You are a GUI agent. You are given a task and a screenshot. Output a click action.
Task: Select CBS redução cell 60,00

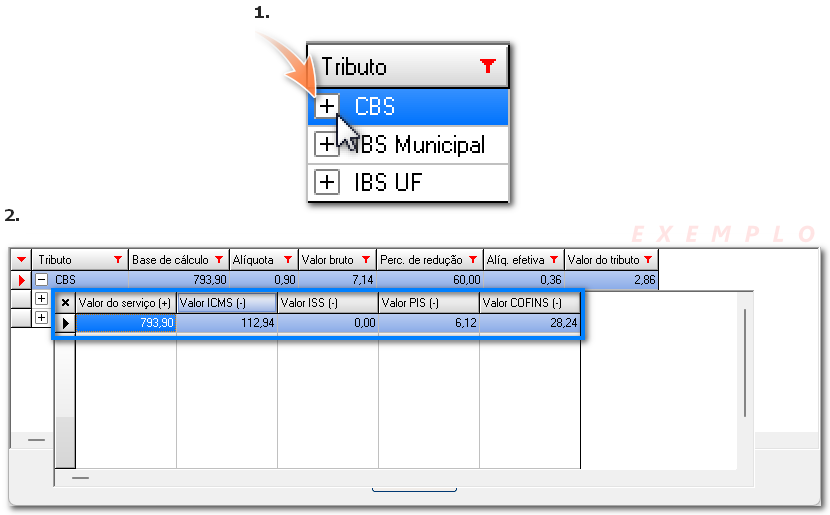(430, 280)
